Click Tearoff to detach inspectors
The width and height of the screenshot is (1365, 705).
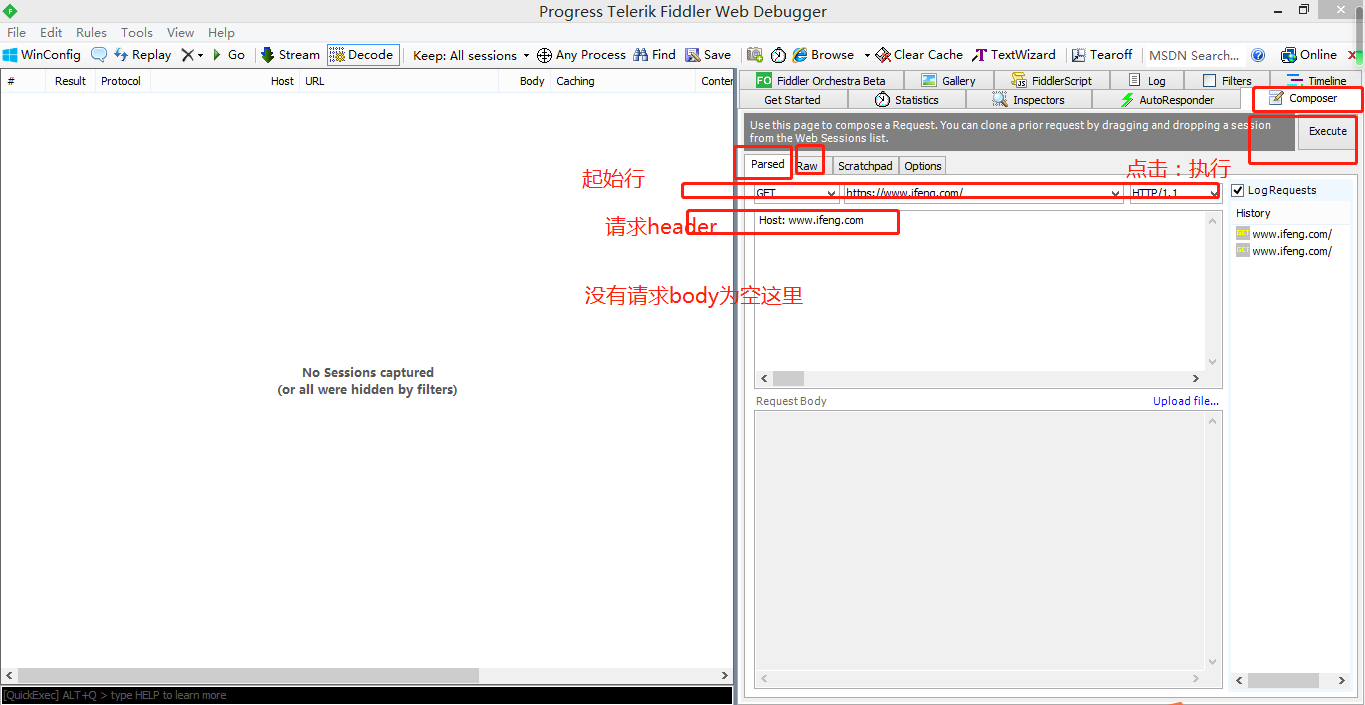pyautogui.click(x=1102, y=55)
